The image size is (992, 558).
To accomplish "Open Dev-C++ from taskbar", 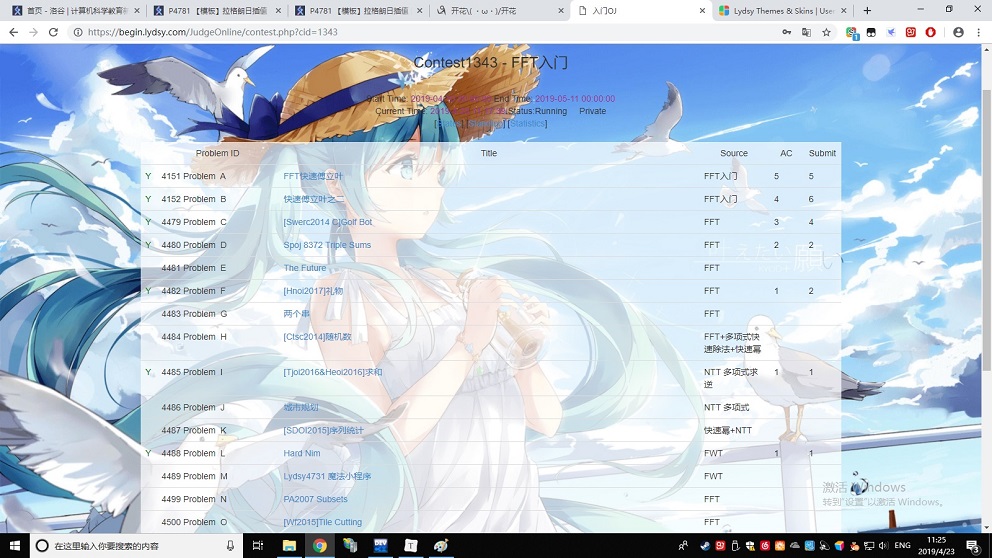I will [x=380, y=545].
